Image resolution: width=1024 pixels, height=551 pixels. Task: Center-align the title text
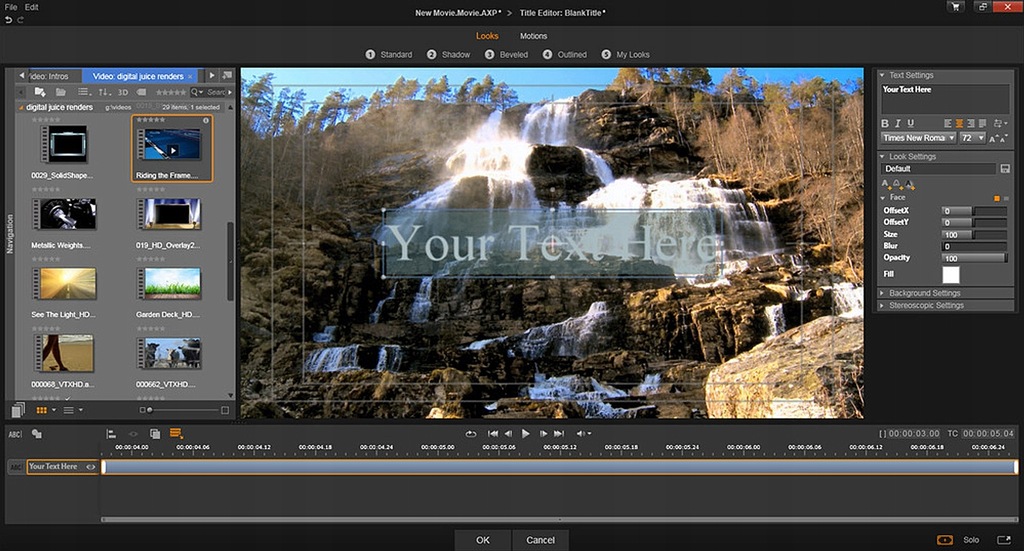959,123
